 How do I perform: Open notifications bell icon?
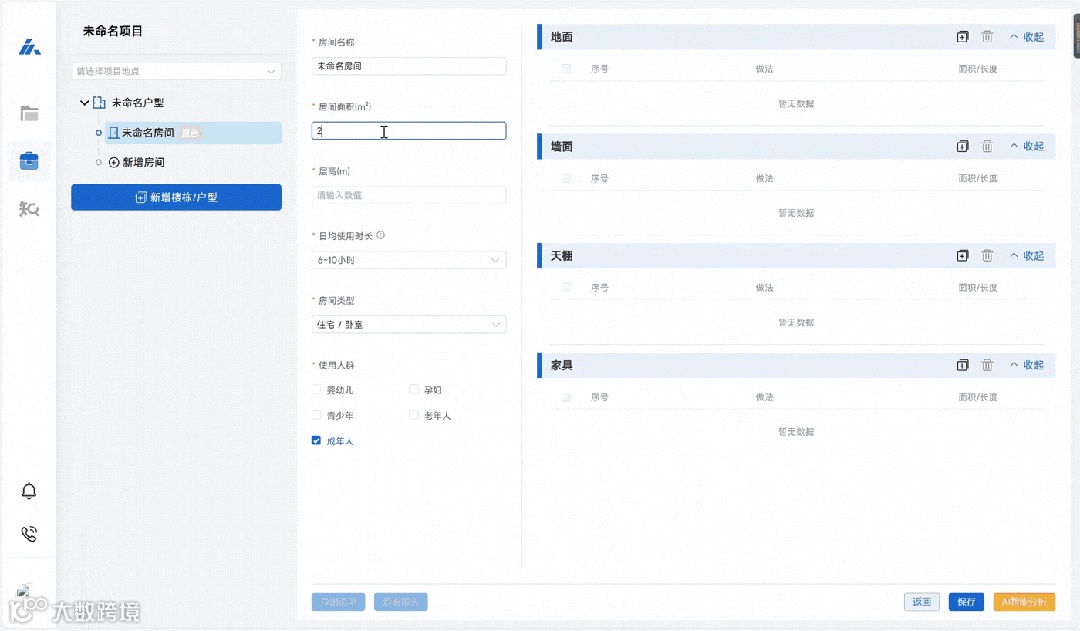[29, 491]
